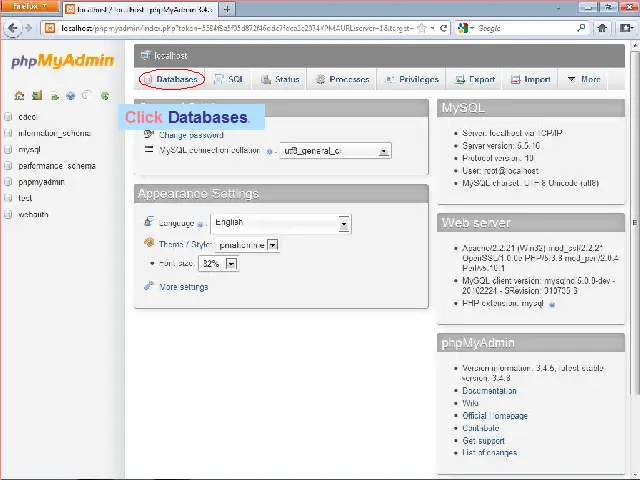Select the mysql database in sidebar
The height and width of the screenshot is (480, 640).
(29, 150)
